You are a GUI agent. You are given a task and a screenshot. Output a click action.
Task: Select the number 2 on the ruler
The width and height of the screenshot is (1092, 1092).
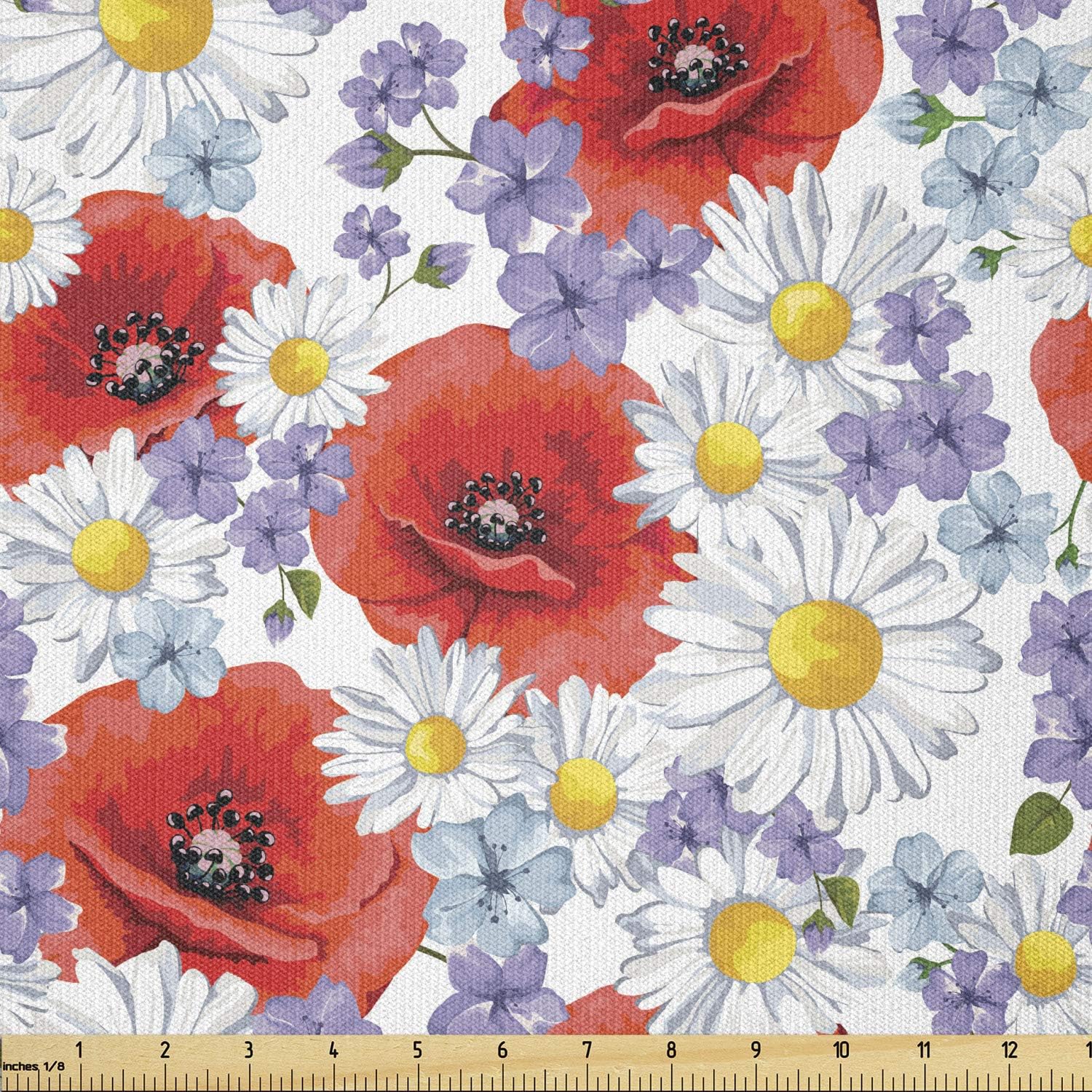(165, 1049)
